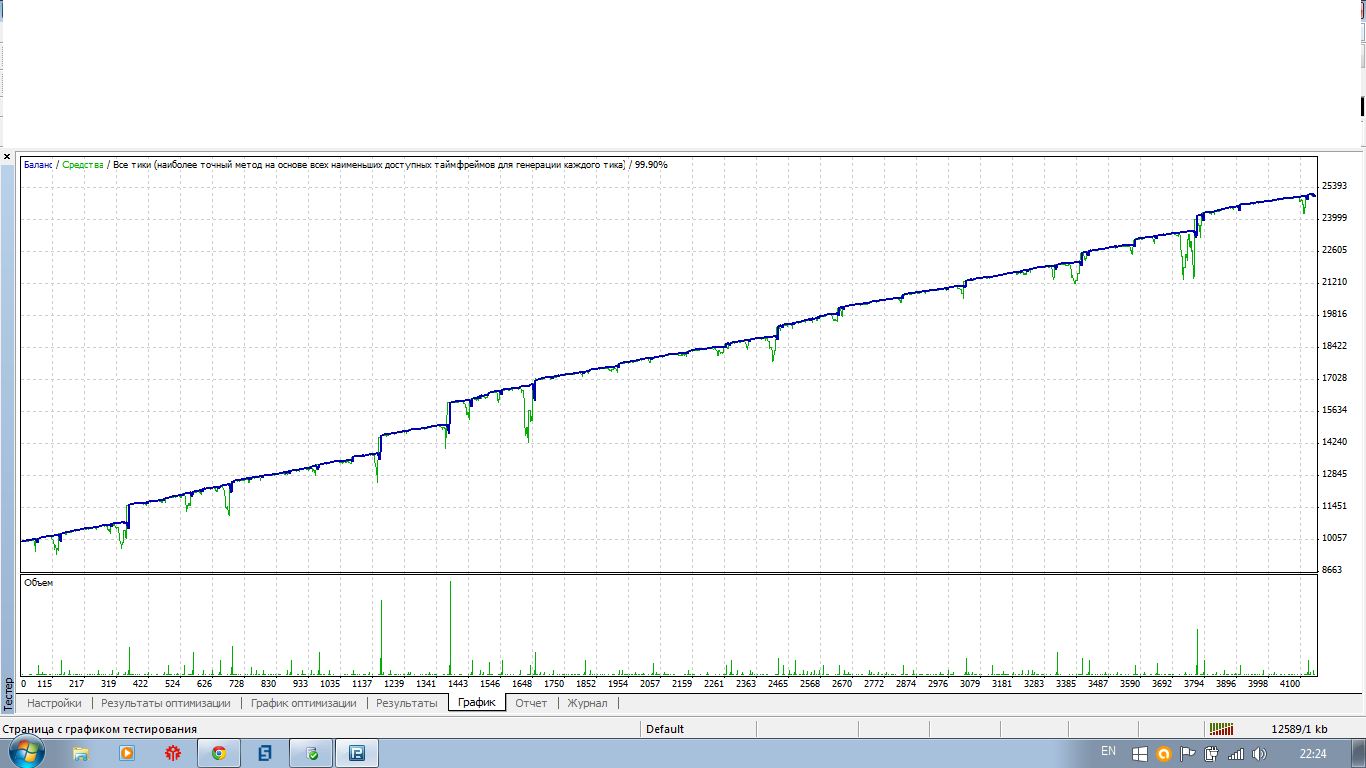This screenshot has height=768, width=1366.
Task: Click trade number 115 on horizontal axis
Action: click(44, 684)
